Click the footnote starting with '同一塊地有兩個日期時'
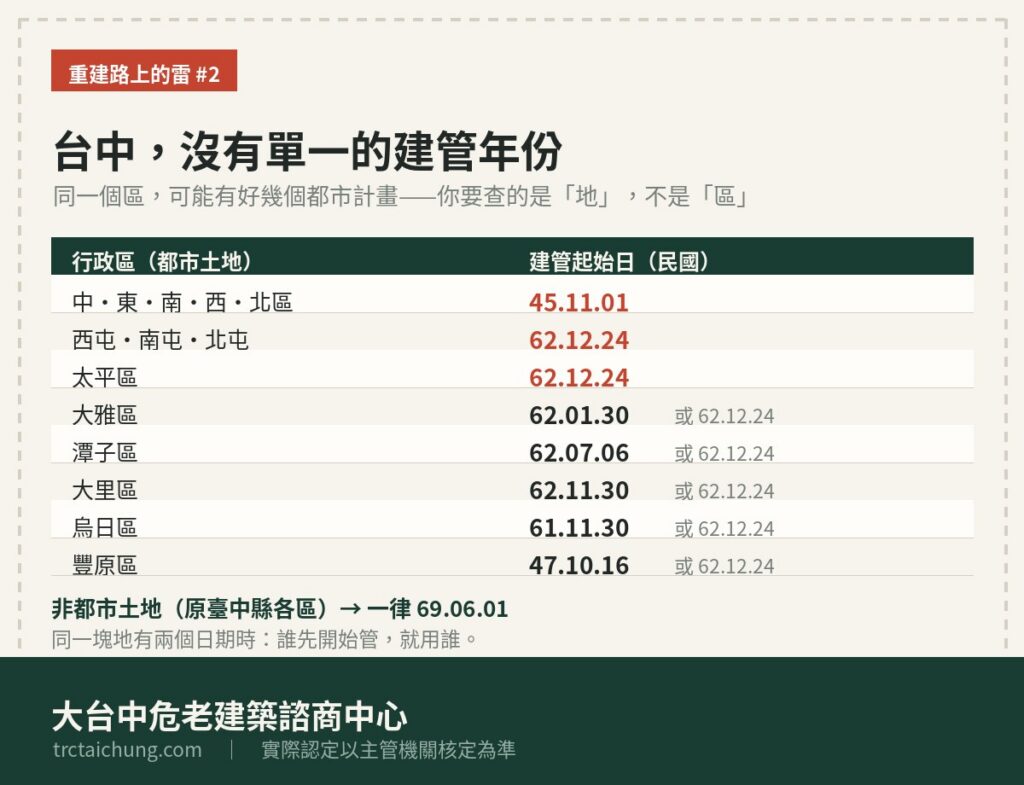The height and width of the screenshot is (785, 1024). (264, 639)
